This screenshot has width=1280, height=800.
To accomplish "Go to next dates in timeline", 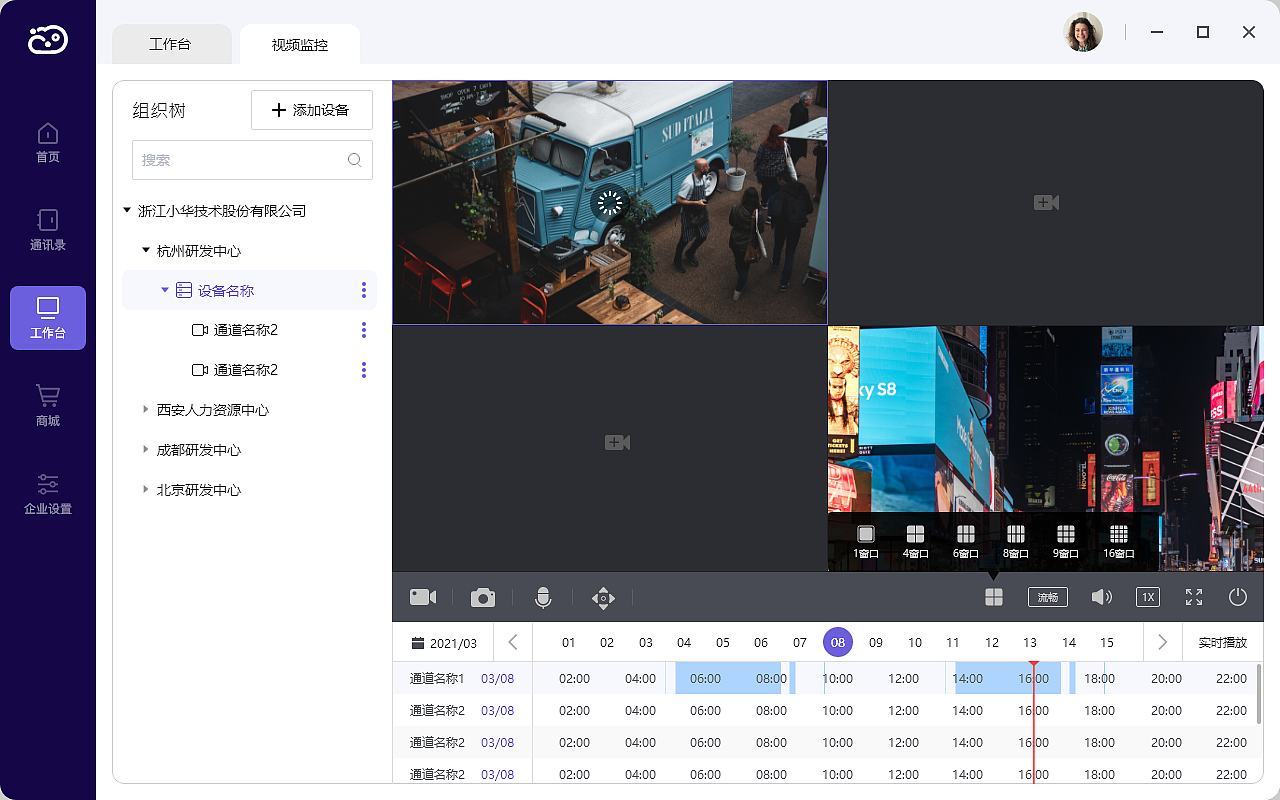I will click(x=1162, y=642).
